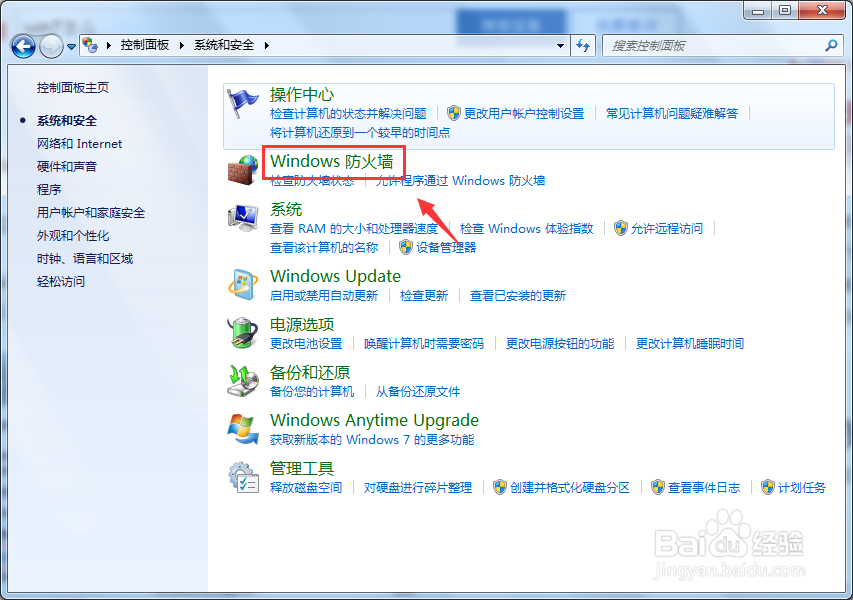Click the Control Panel icon in address bar

90,45
